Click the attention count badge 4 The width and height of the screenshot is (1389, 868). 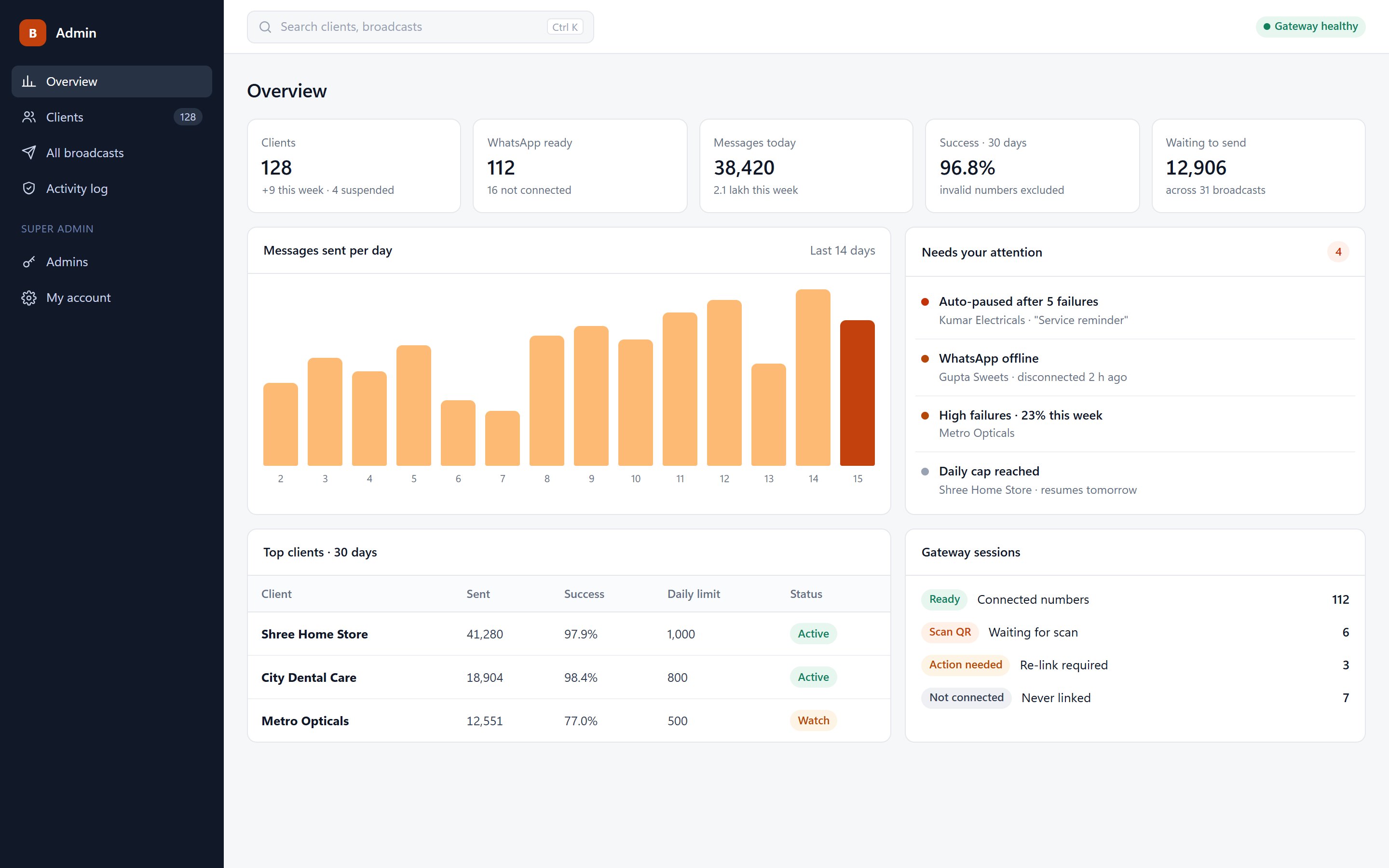pos(1338,252)
